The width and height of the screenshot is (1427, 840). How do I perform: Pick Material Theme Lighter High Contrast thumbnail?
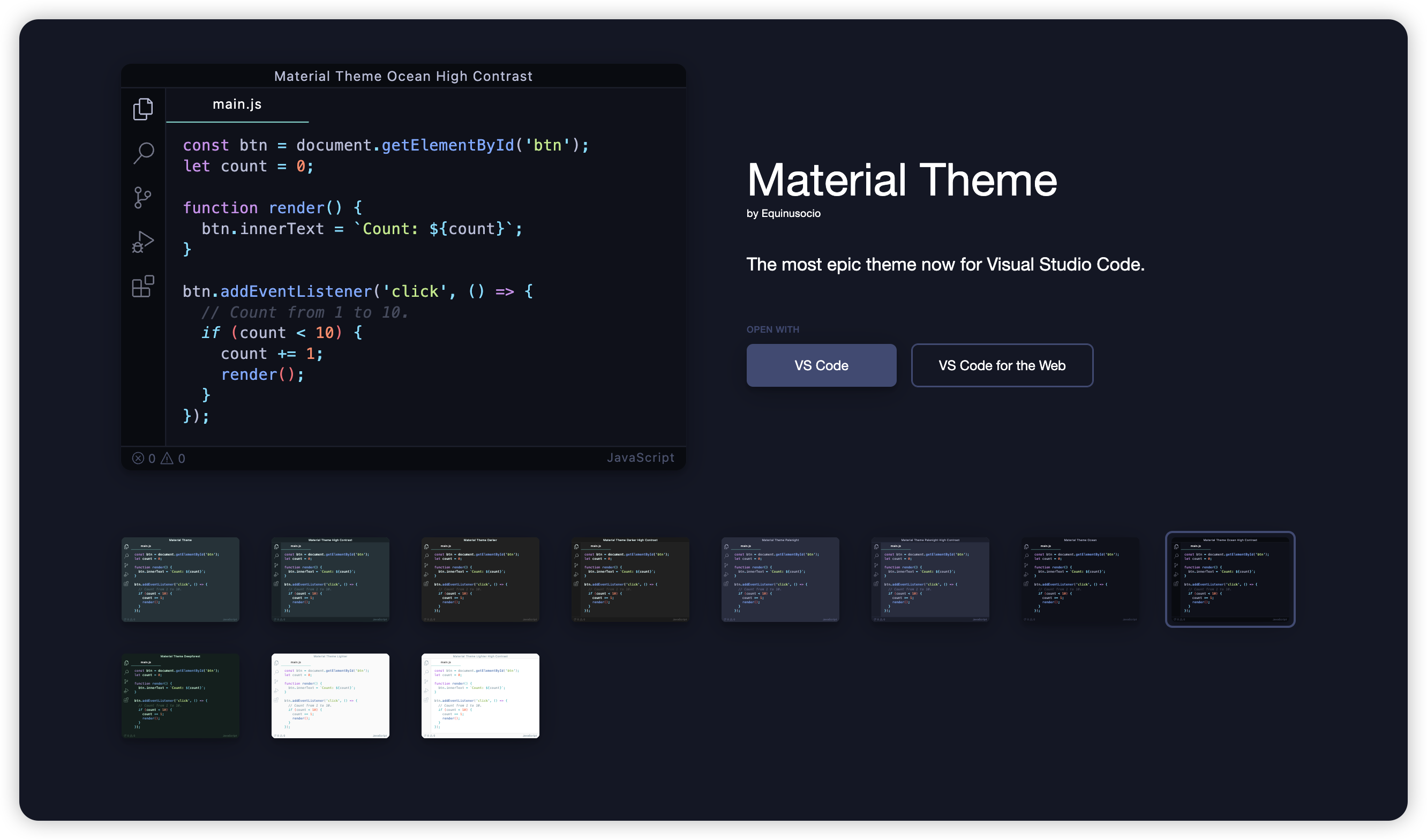[480, 695]
